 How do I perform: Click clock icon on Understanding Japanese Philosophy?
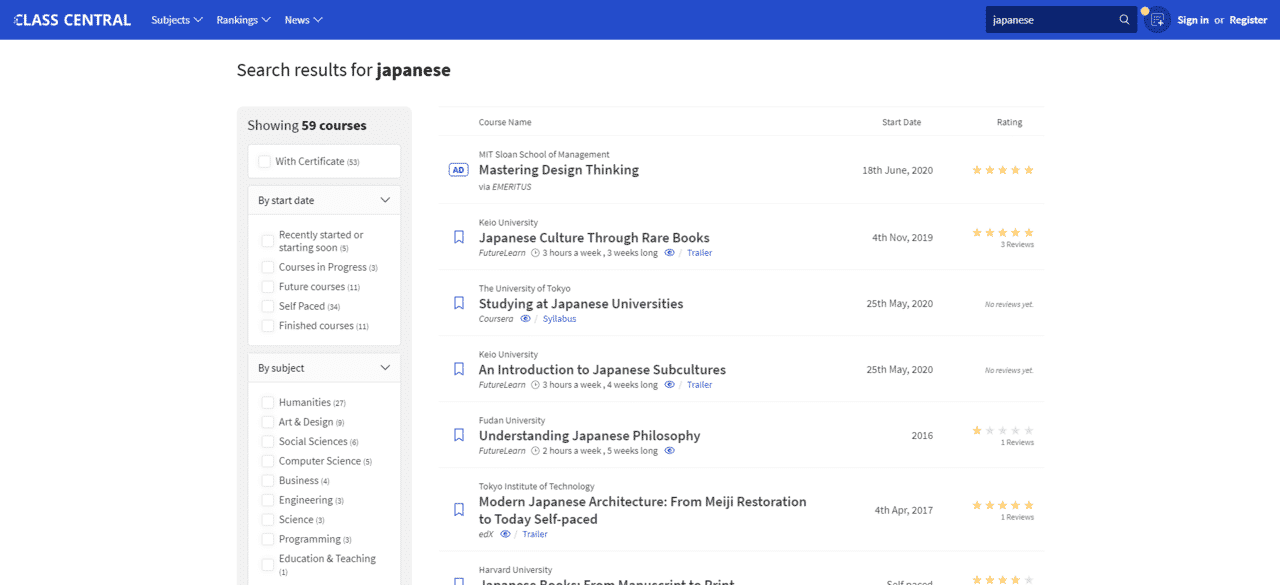click(535, 451)
